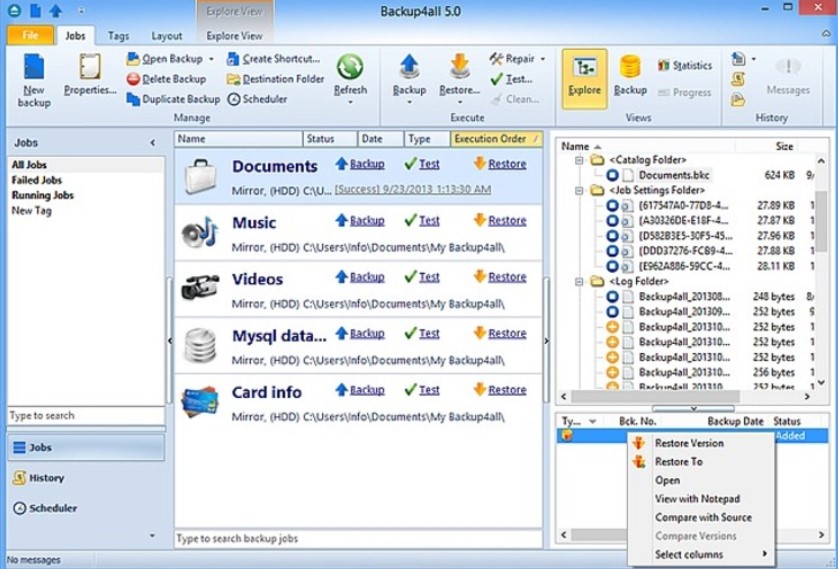Choose Compare with Source in context menu
The height and width of the screenshot is (569, 838).
703,517
